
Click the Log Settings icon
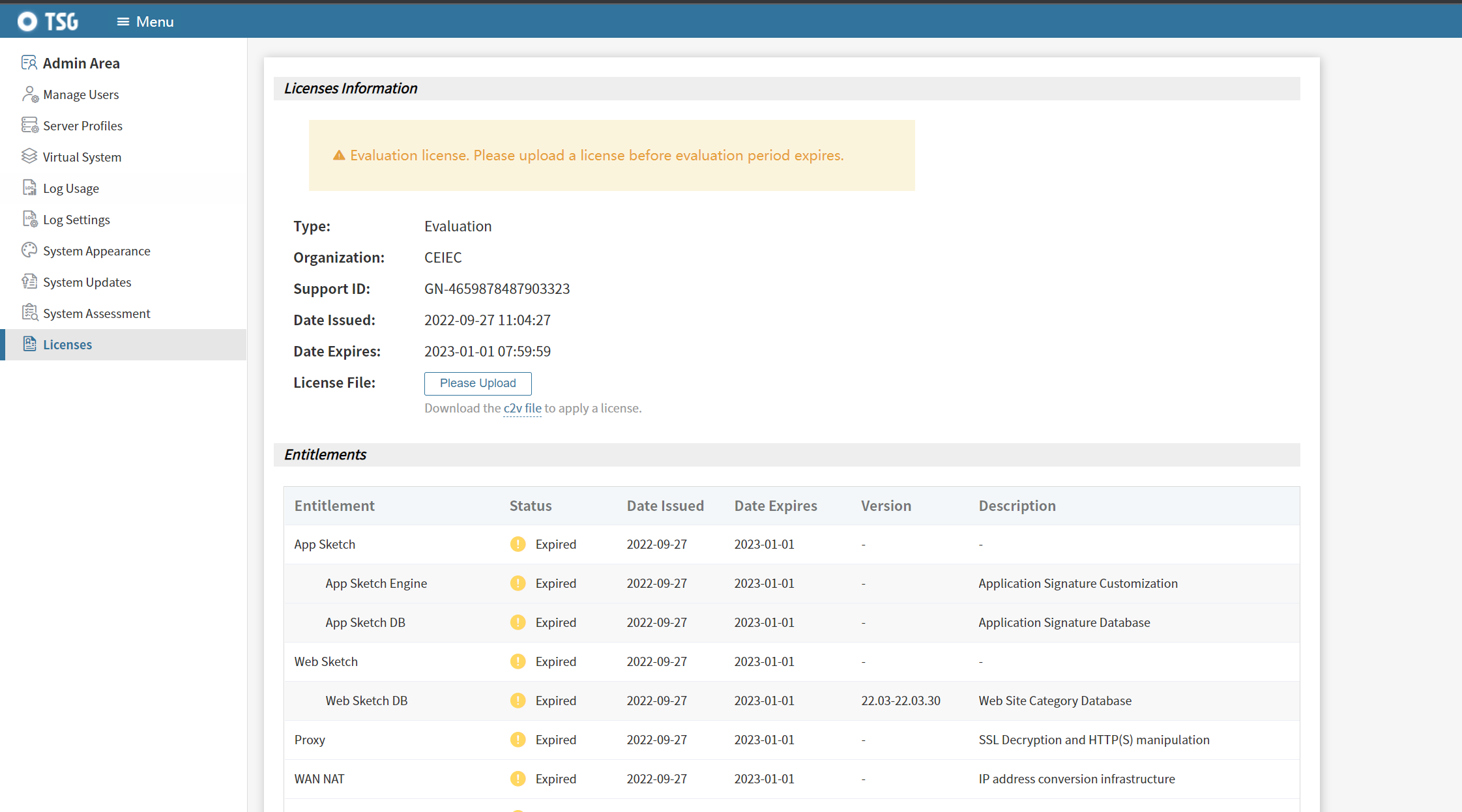pyautogui.click(x=30, y=219)
